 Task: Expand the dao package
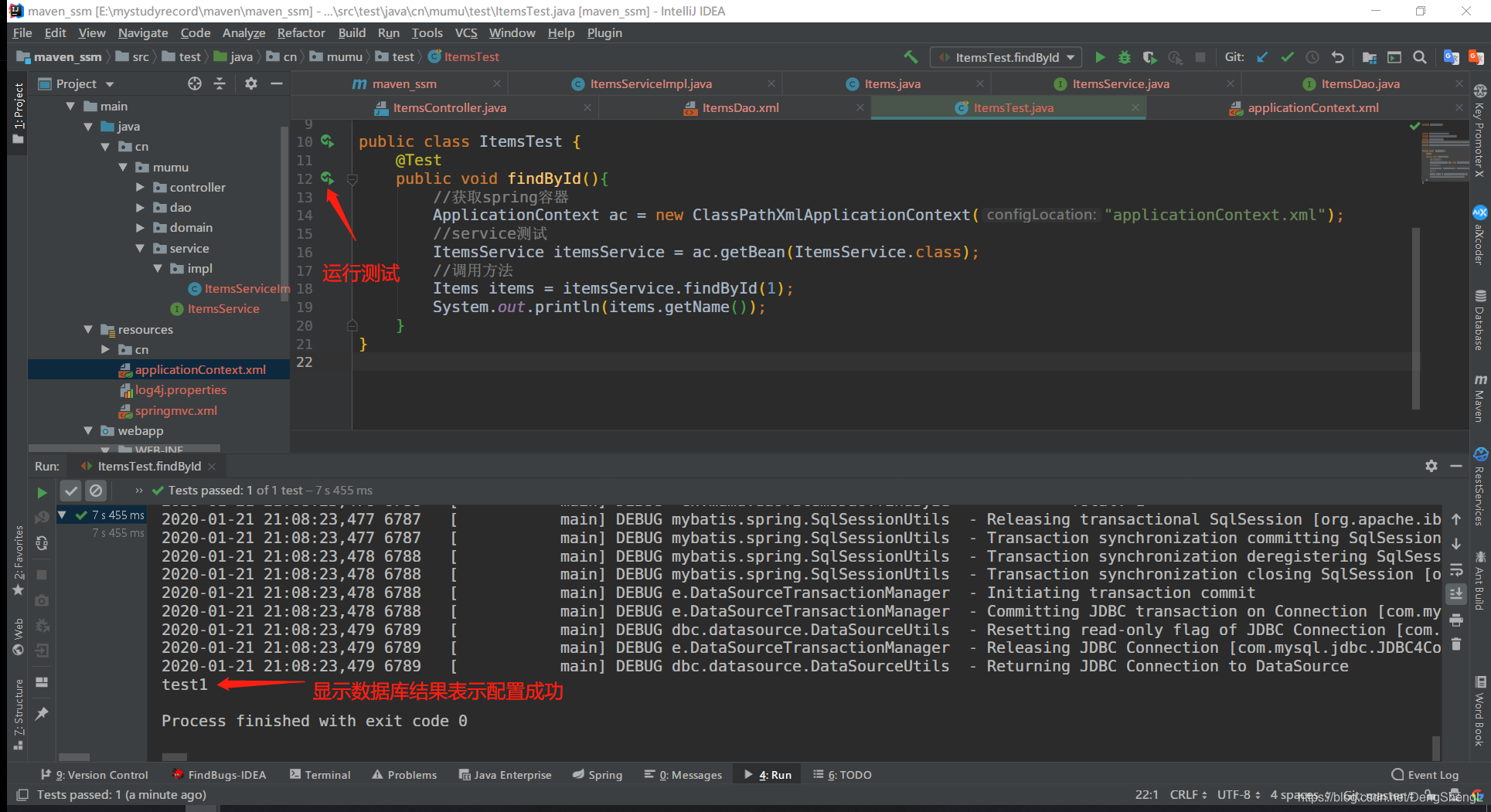pyautogui.click(x=140, y=207)
